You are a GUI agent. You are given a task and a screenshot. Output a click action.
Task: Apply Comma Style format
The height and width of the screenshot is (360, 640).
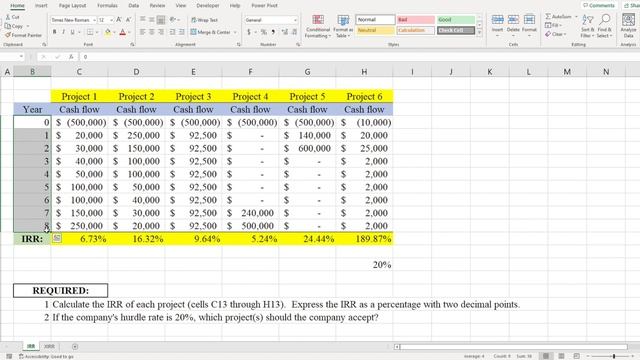pos(273,32)
